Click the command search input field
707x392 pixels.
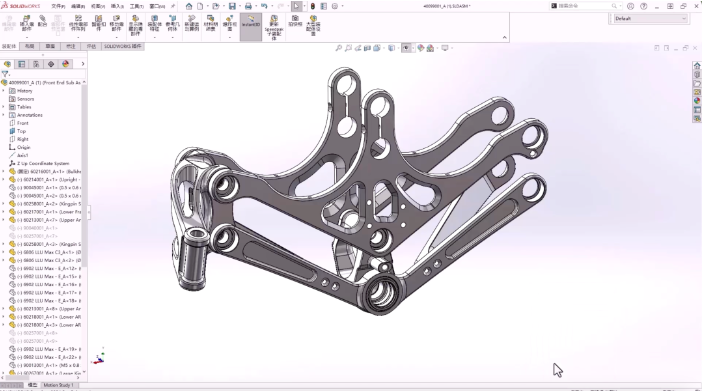pos(584,6)
